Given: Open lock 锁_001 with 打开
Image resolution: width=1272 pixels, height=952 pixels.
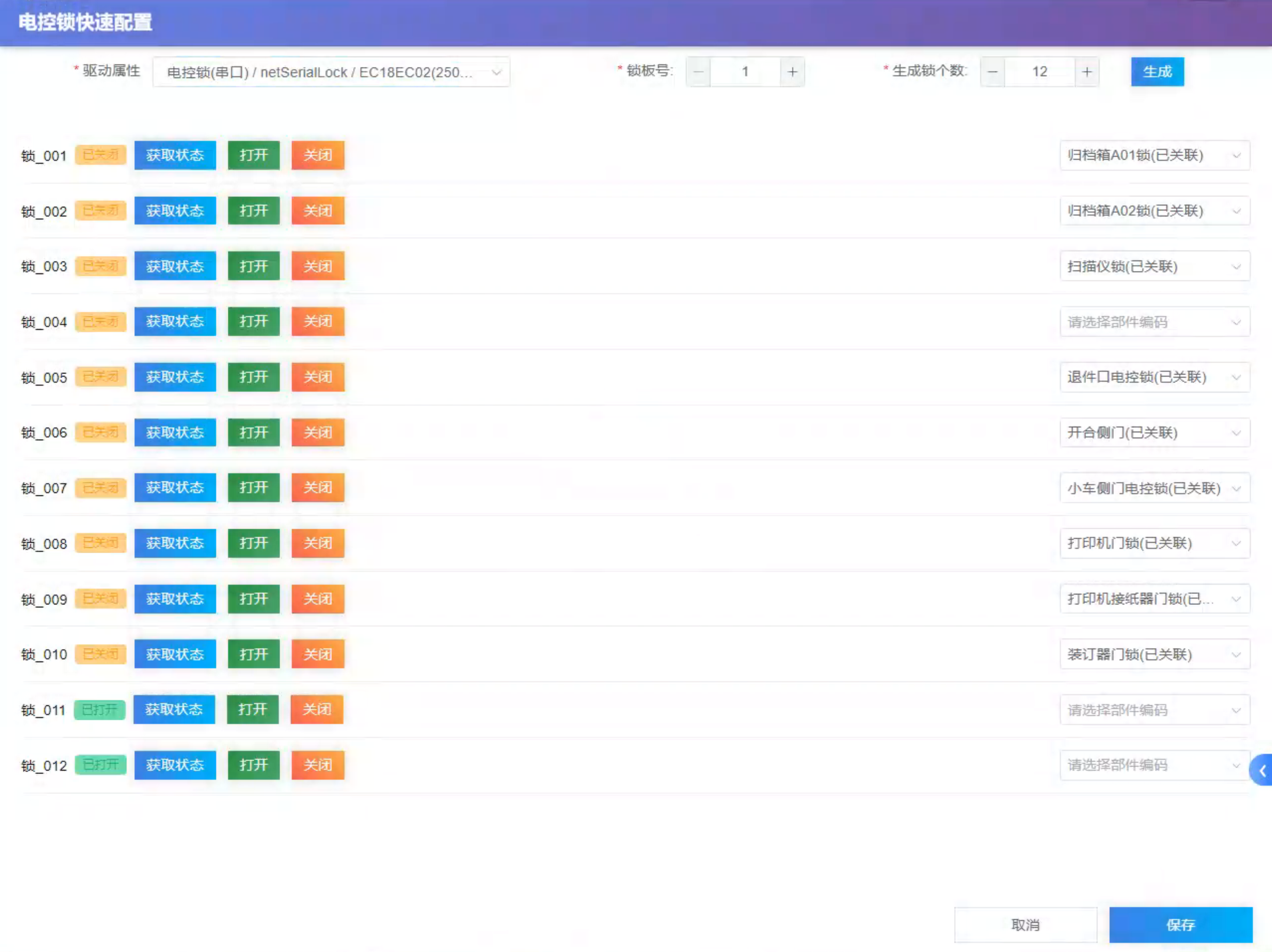Looking at the screenshot, I should [x=254, y=155].
